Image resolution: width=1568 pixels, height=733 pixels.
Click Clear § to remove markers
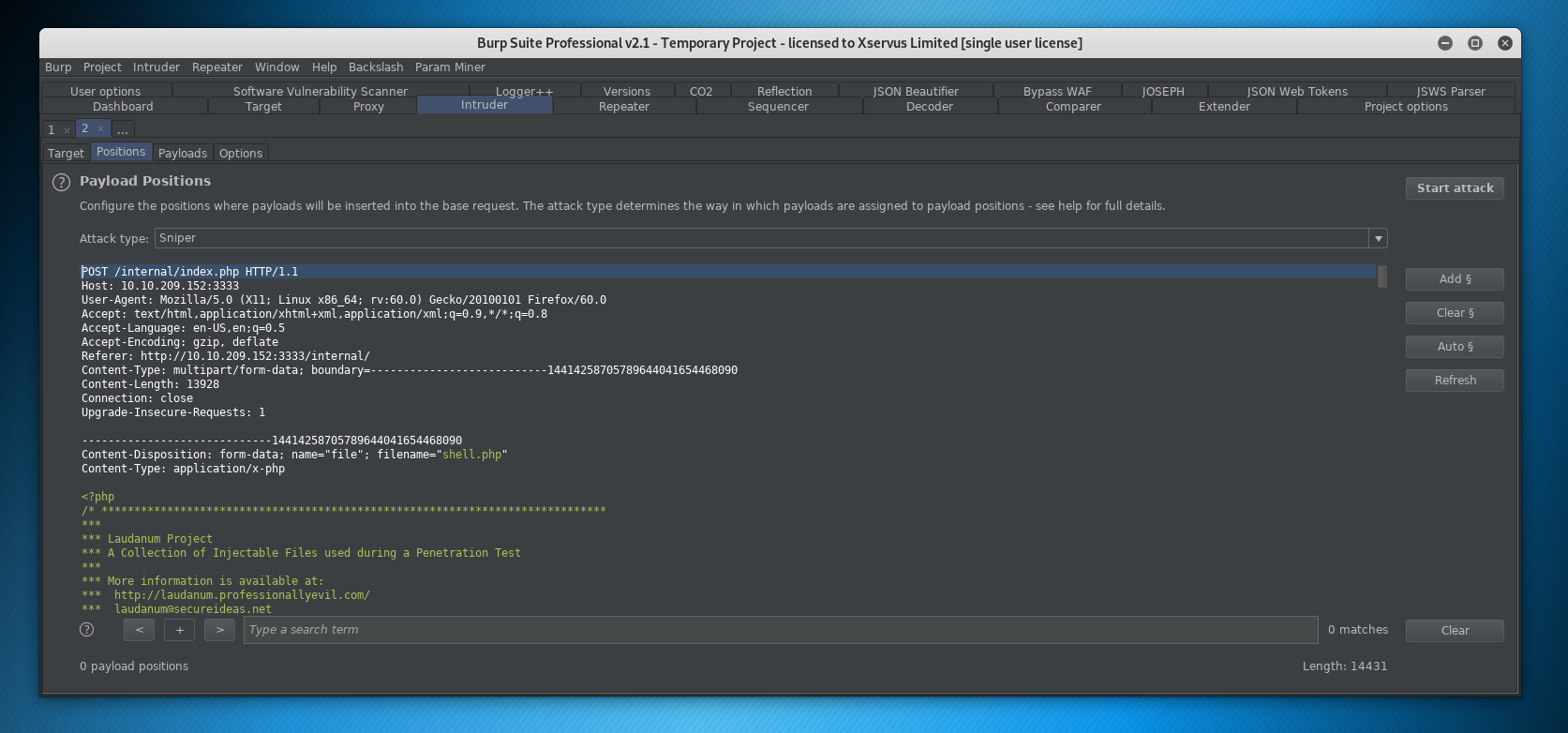(x=1455, y=313)
